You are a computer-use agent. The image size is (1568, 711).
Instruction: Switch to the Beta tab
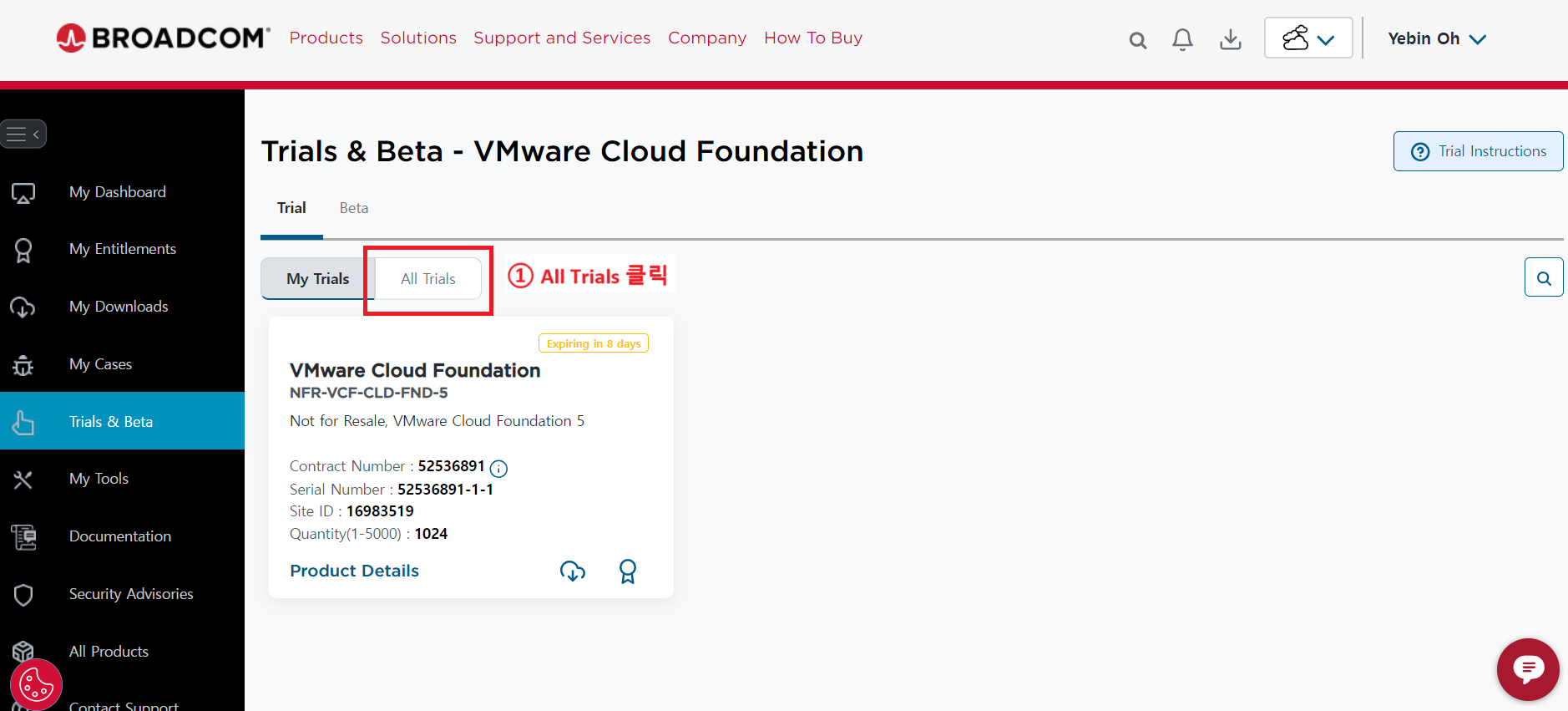tap(353, 208)
